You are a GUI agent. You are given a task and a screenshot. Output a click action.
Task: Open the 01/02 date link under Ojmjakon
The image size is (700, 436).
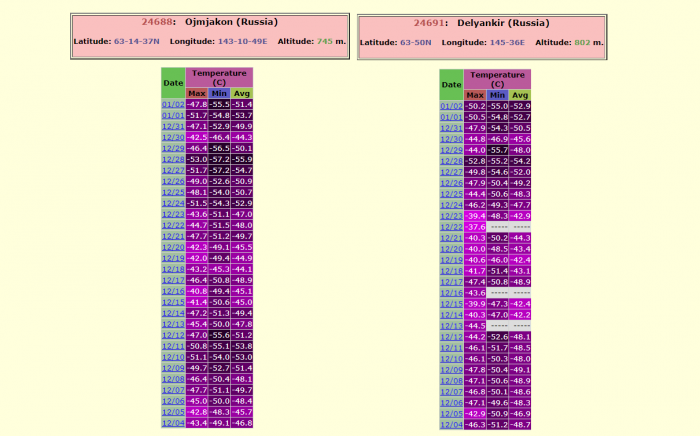(x=172, y=104)
